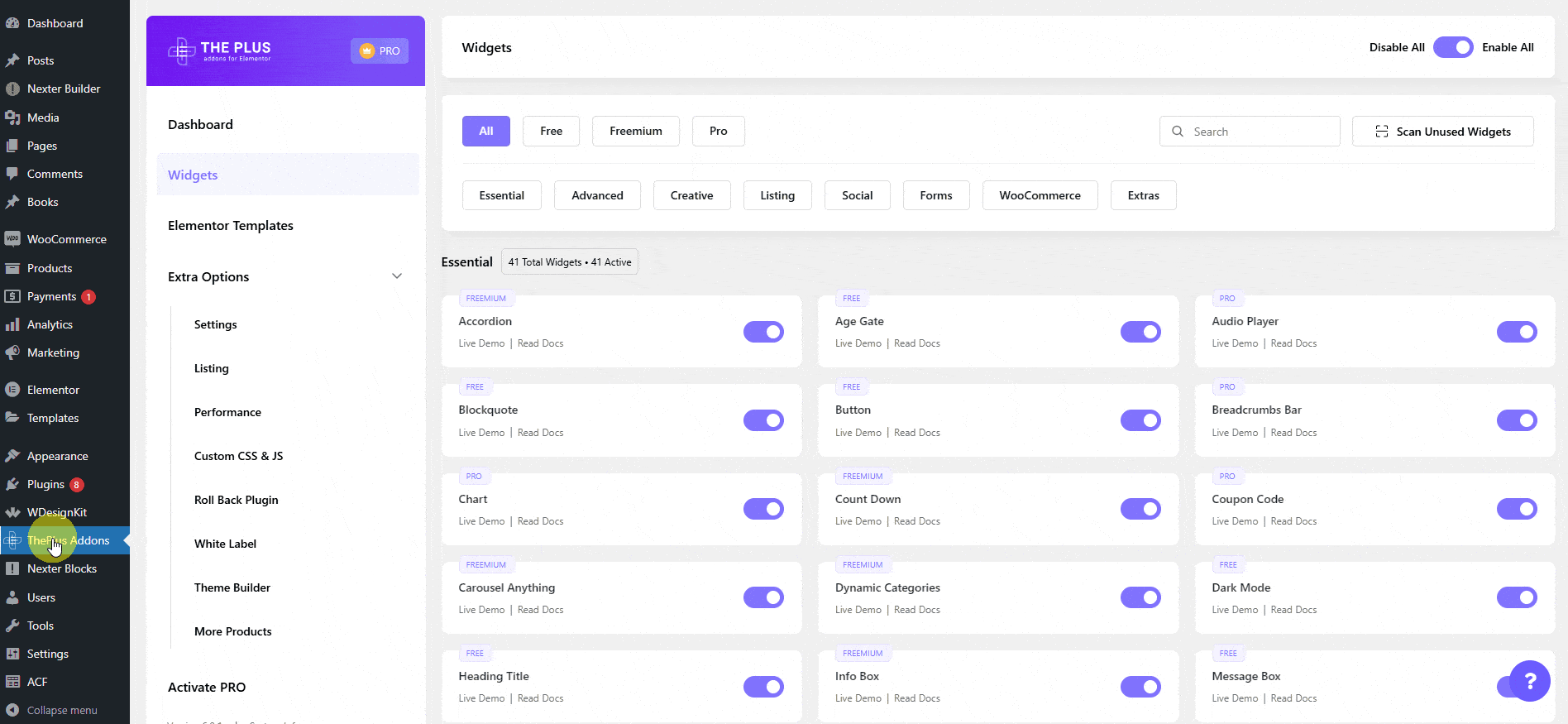Click the Comments bubble icon
The width and height of the screenshot is (1568, 724).
click(x=12, y=174)
